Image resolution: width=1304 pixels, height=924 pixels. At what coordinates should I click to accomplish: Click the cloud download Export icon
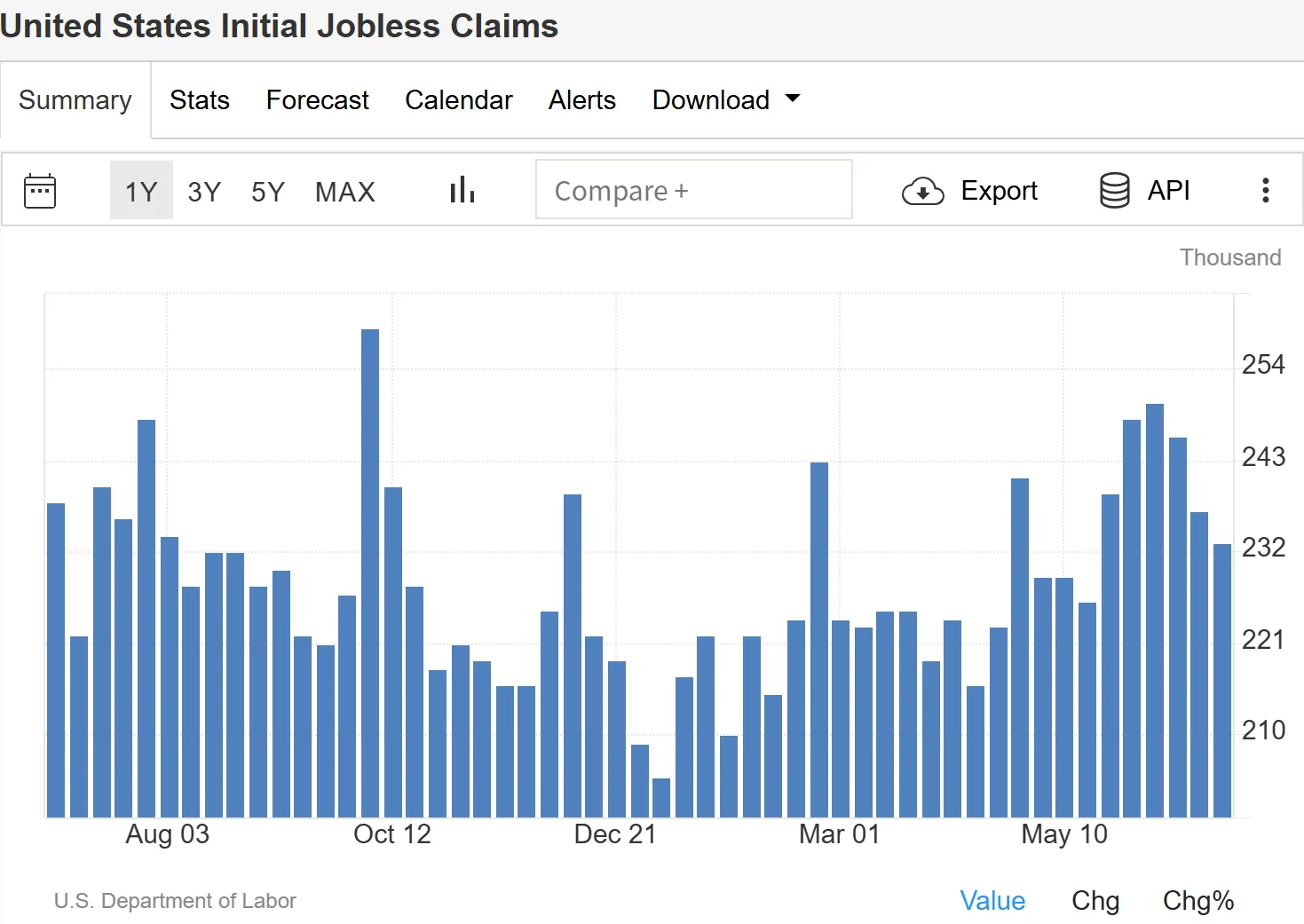click(923, 191)
